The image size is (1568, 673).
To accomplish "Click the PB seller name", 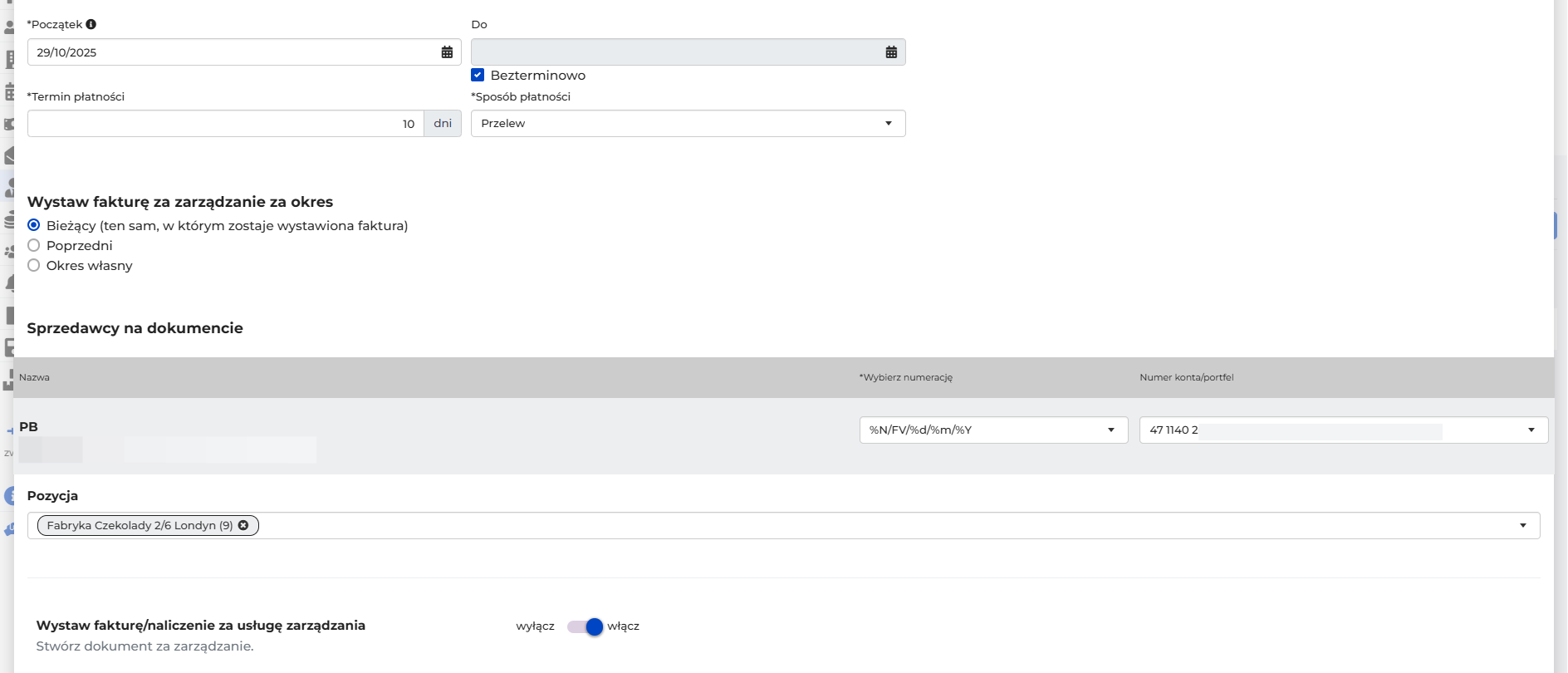I will [x=28, y=427].
